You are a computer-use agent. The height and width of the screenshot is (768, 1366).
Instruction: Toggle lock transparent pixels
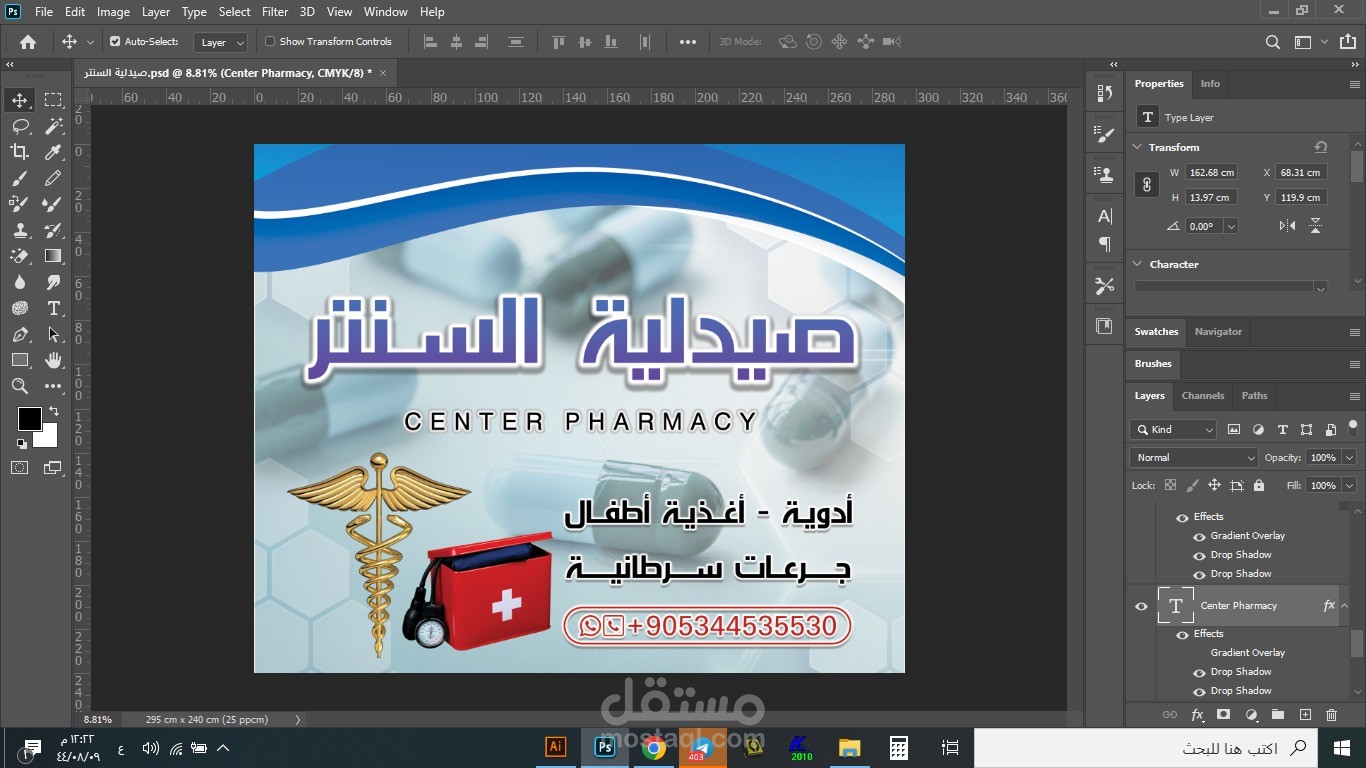[1170, 485]
